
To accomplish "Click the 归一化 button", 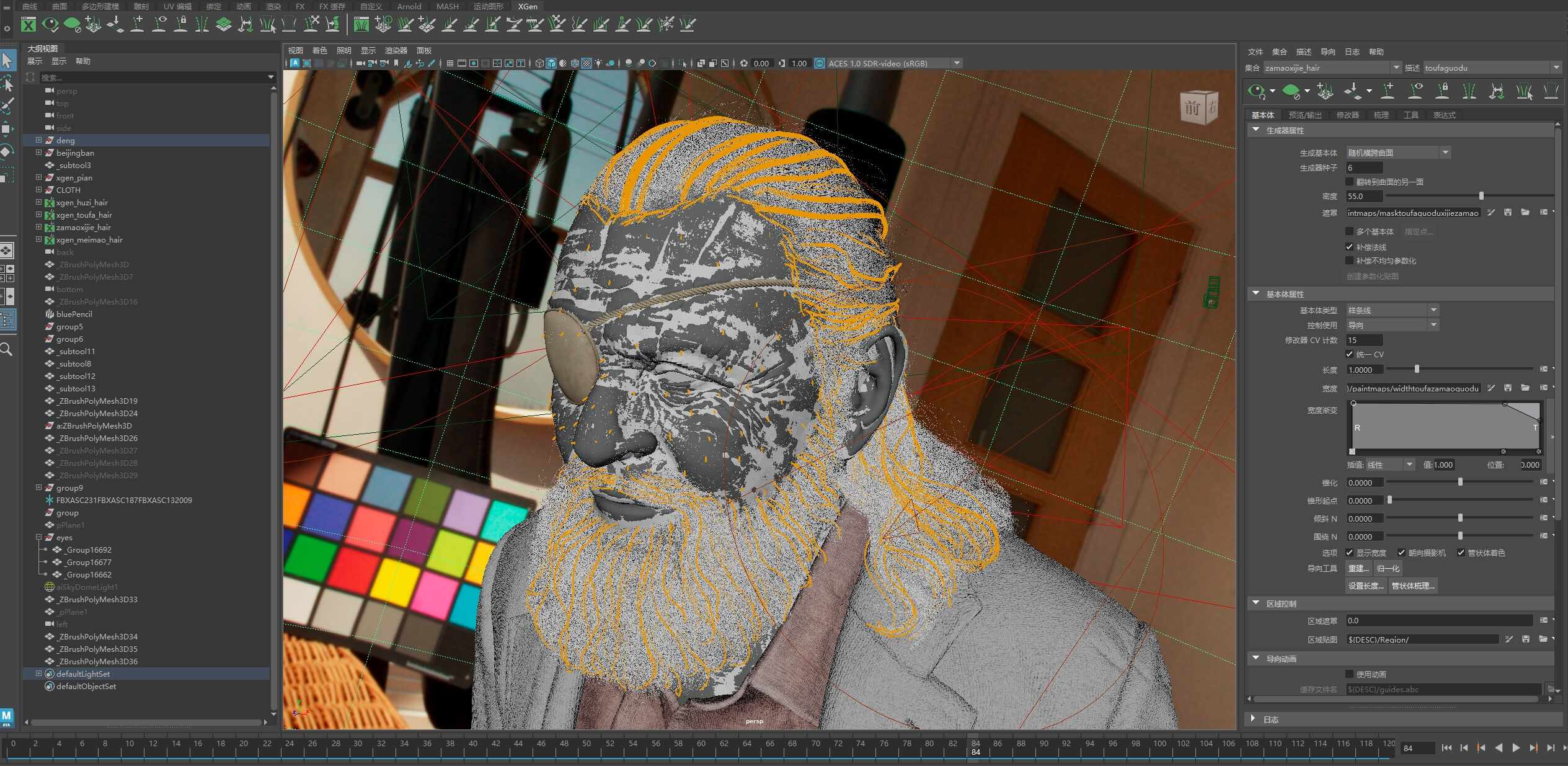I will click(1388, 568).
